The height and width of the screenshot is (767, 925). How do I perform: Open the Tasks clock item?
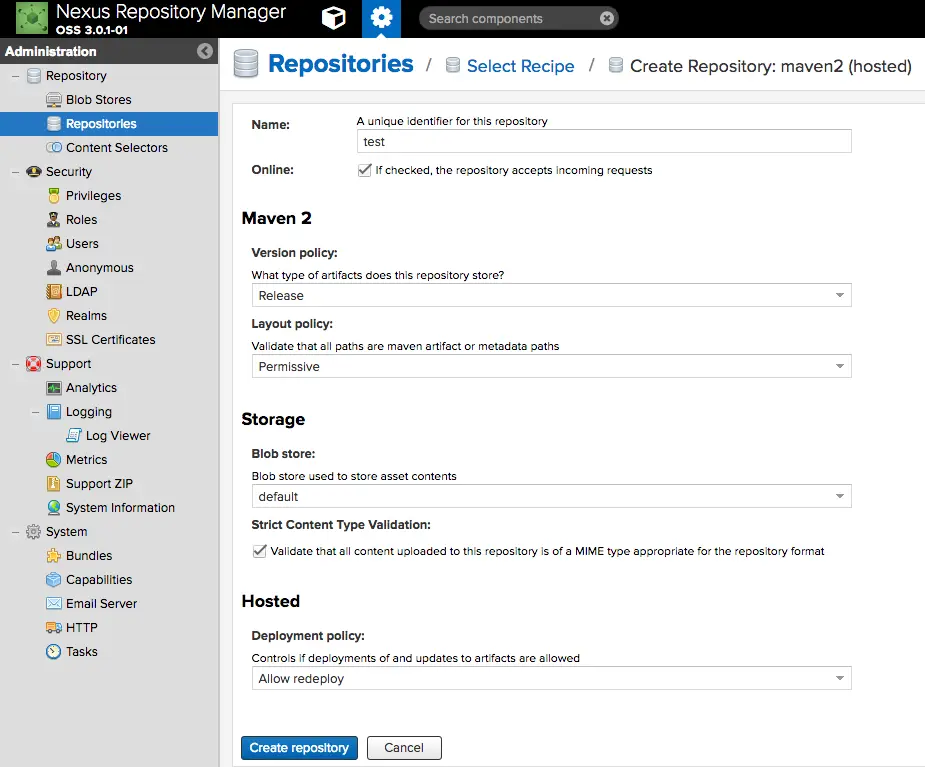[x=81, y=651]
